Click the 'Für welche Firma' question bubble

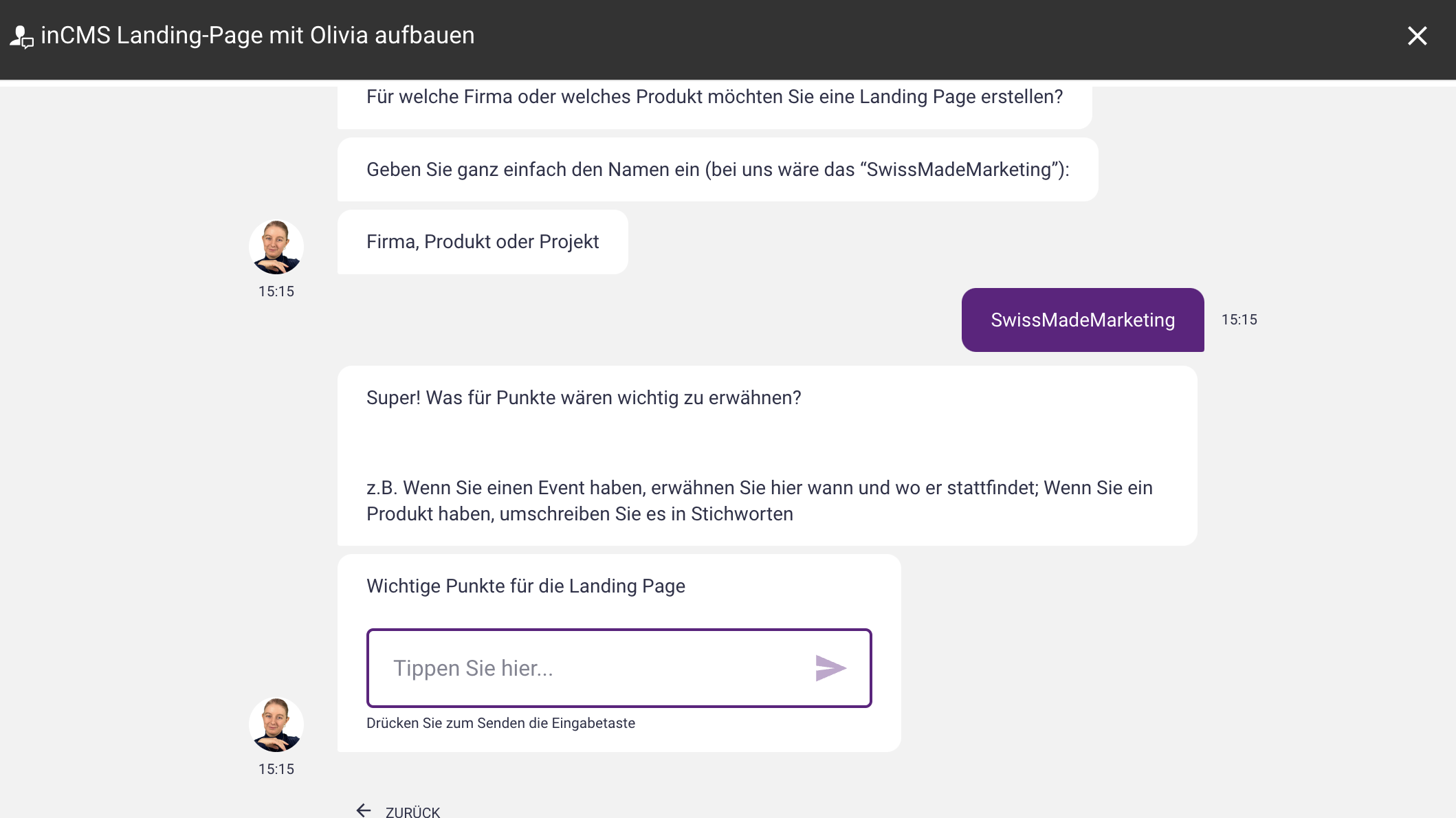[715, 104]
